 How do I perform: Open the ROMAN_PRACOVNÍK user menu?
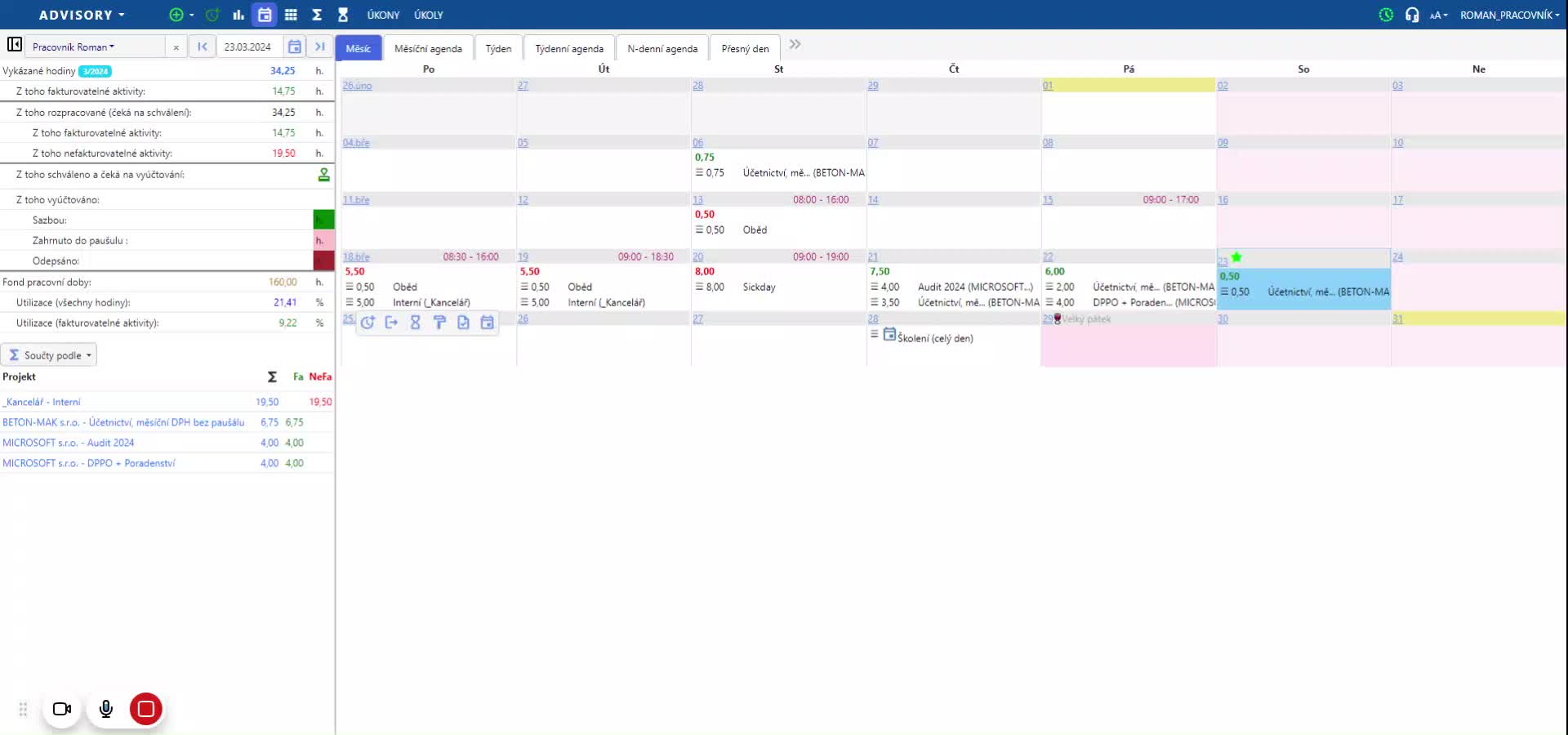pos(1508,15)
